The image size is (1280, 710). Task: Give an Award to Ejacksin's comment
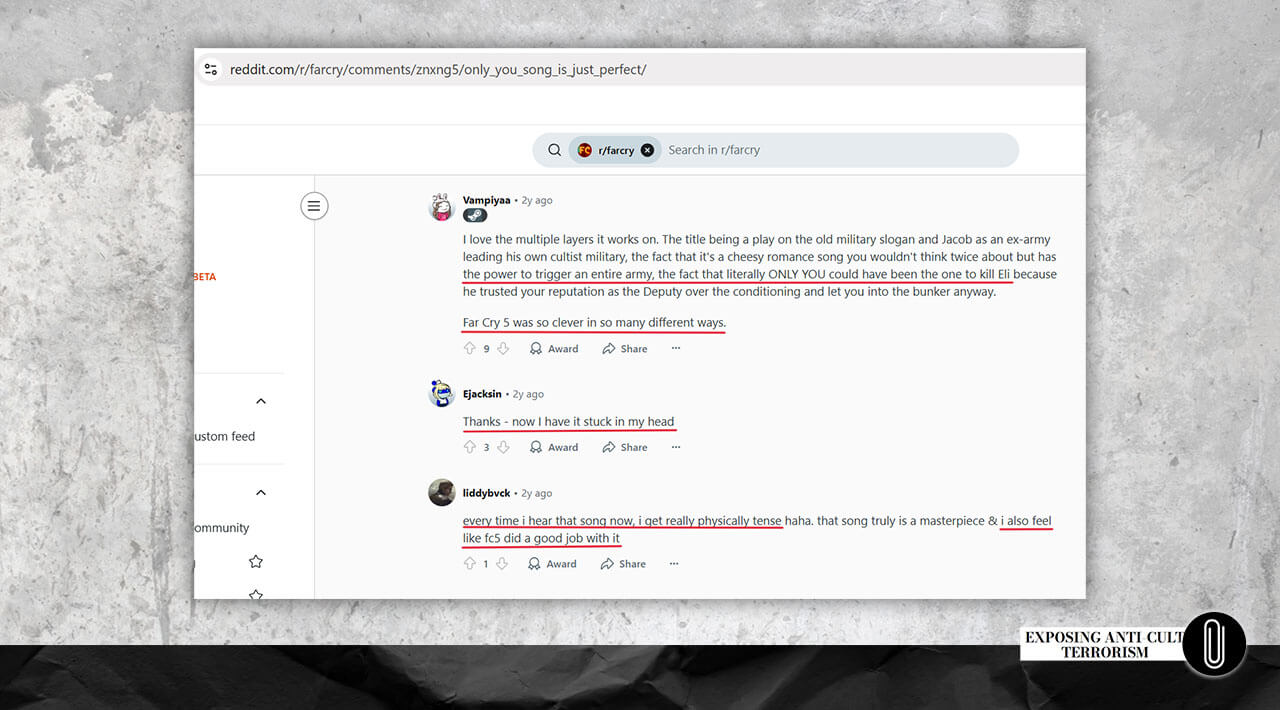click(x=554, y=448)
